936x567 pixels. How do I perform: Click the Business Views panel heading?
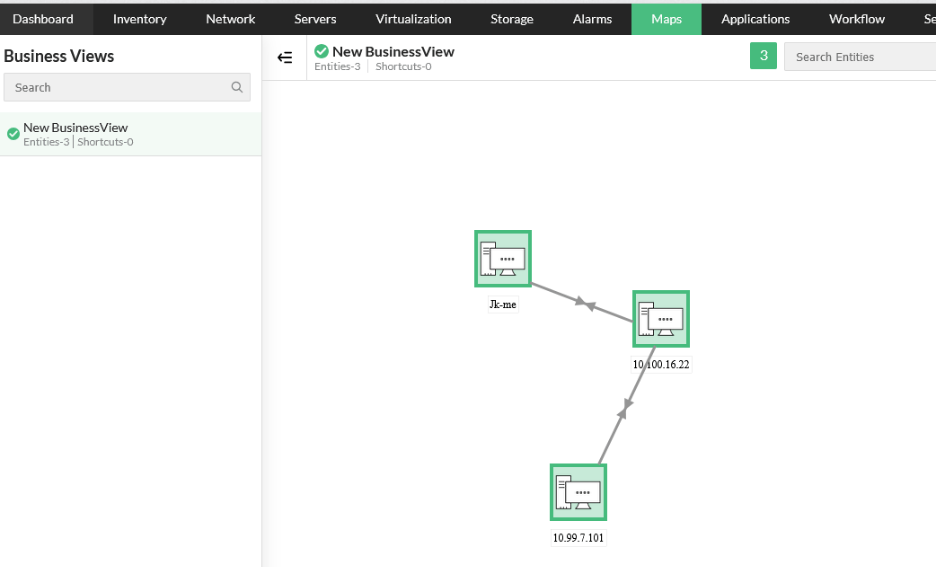pos(58,56)
